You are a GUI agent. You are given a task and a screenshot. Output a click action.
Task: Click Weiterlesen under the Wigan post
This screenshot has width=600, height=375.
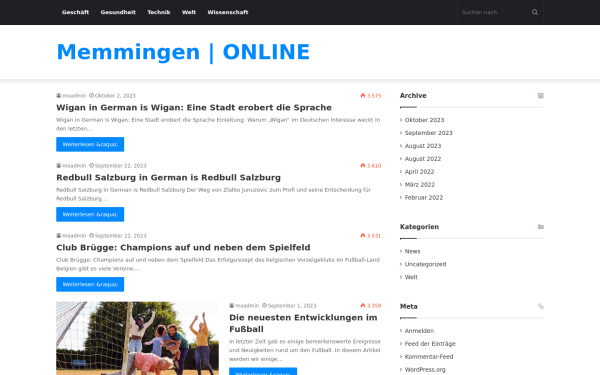click(x=90, y=144)
